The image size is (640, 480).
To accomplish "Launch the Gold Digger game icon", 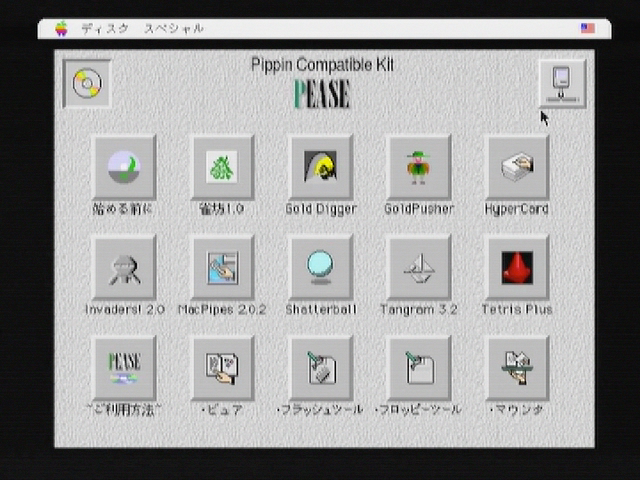I will coord(321,167).
